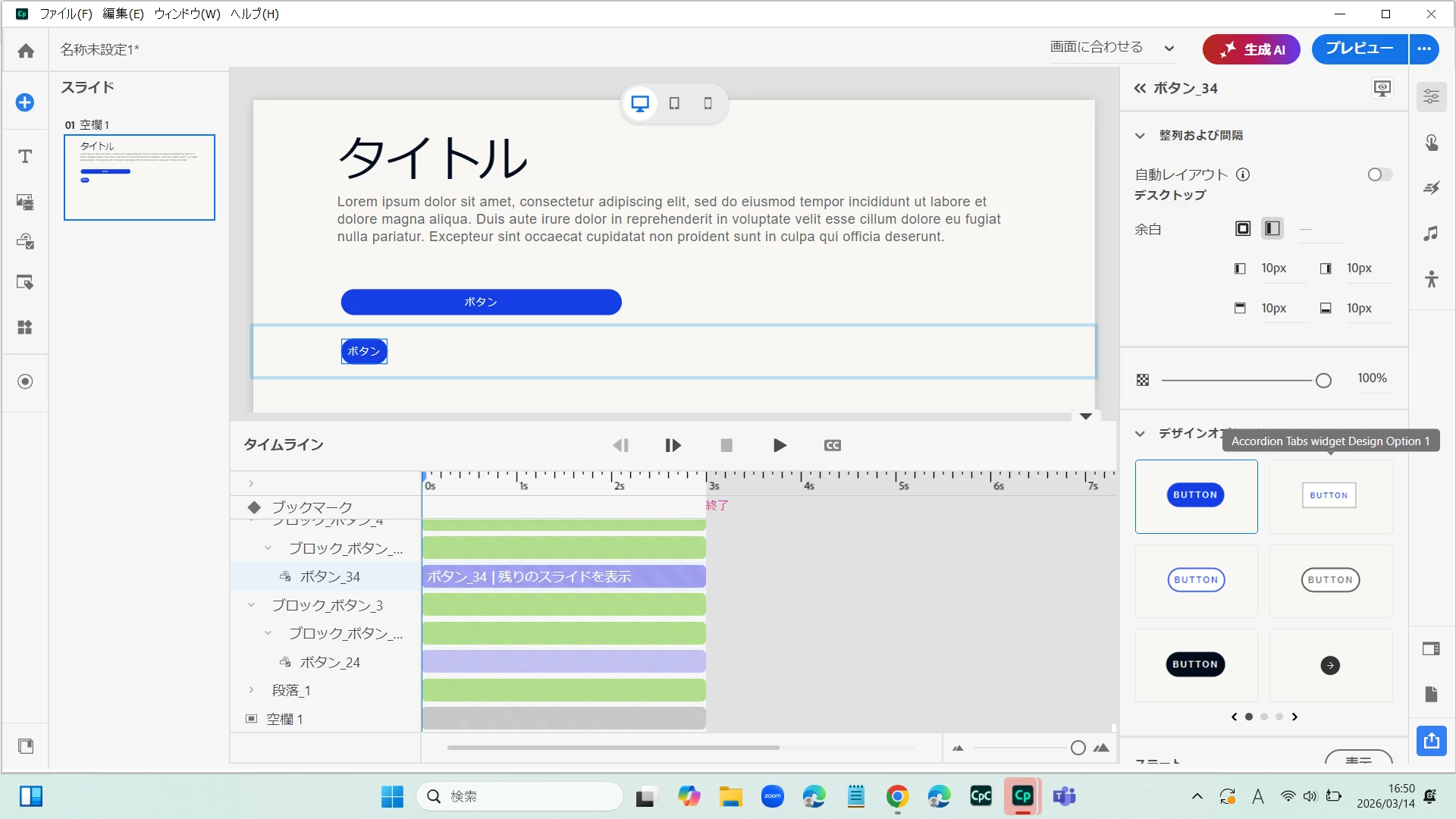This screenshot has width=1456, height=819.
Task: Open the Accessibility panel icon
Action: coord(1431,279)
